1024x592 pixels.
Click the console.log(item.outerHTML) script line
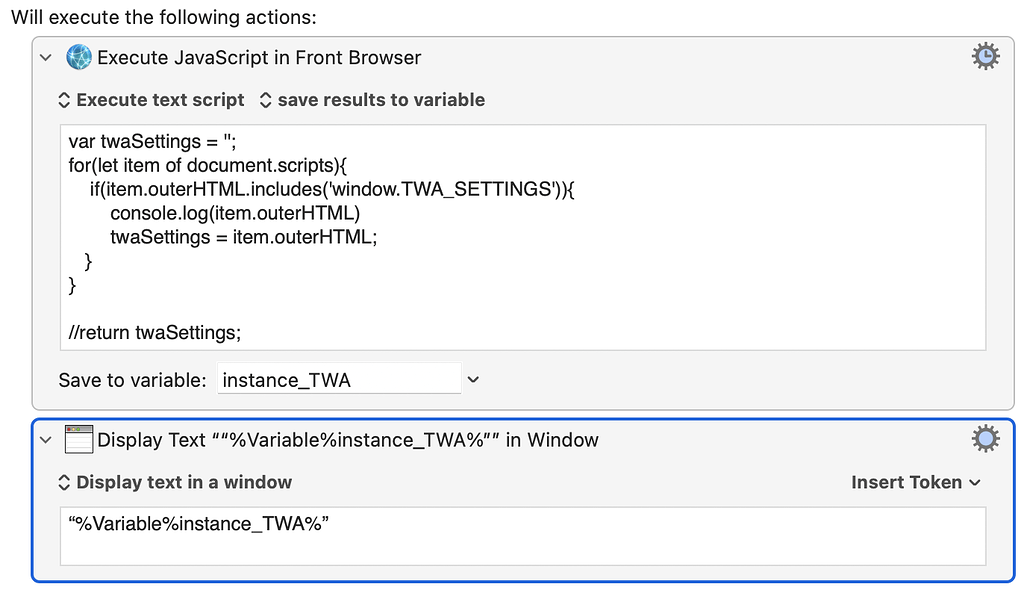click(x=235, y=213)
